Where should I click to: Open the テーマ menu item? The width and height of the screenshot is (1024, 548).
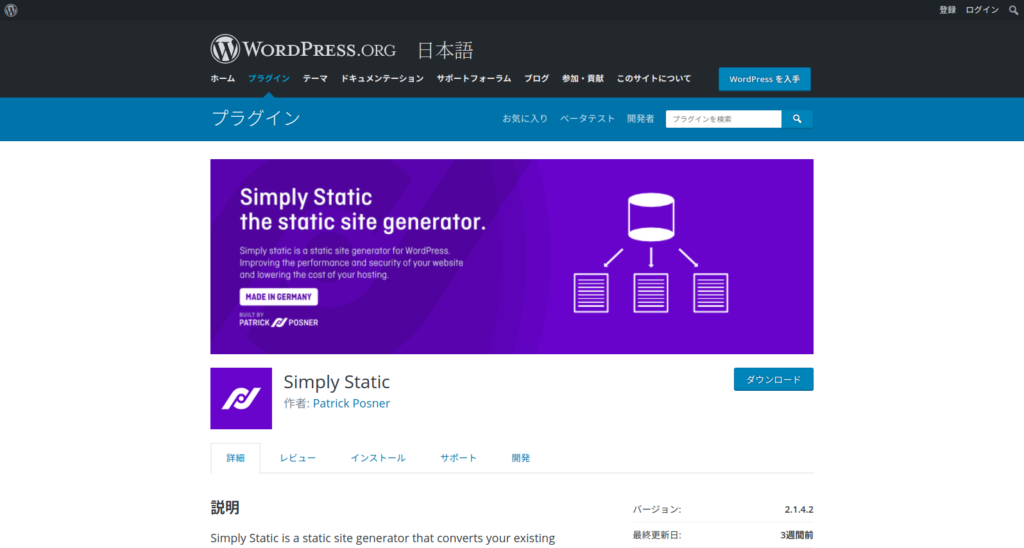[315, 79]
